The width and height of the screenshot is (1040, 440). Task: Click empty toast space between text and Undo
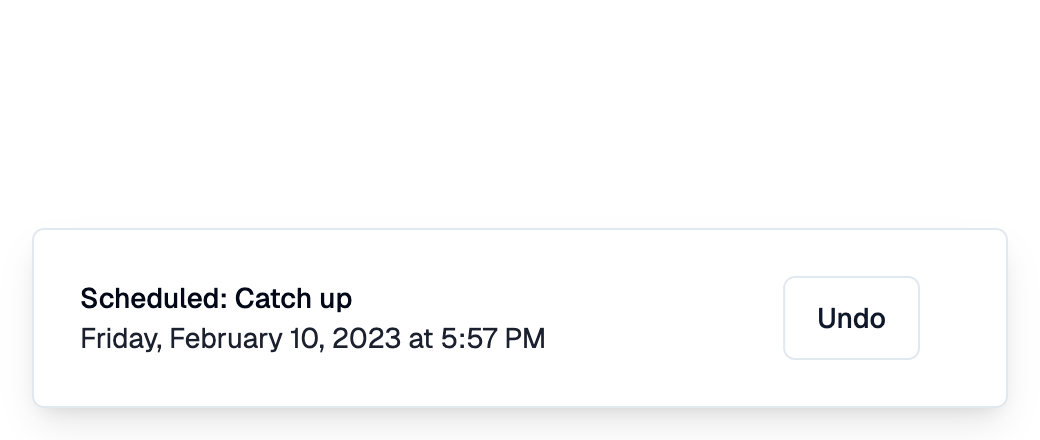(663, 318)
